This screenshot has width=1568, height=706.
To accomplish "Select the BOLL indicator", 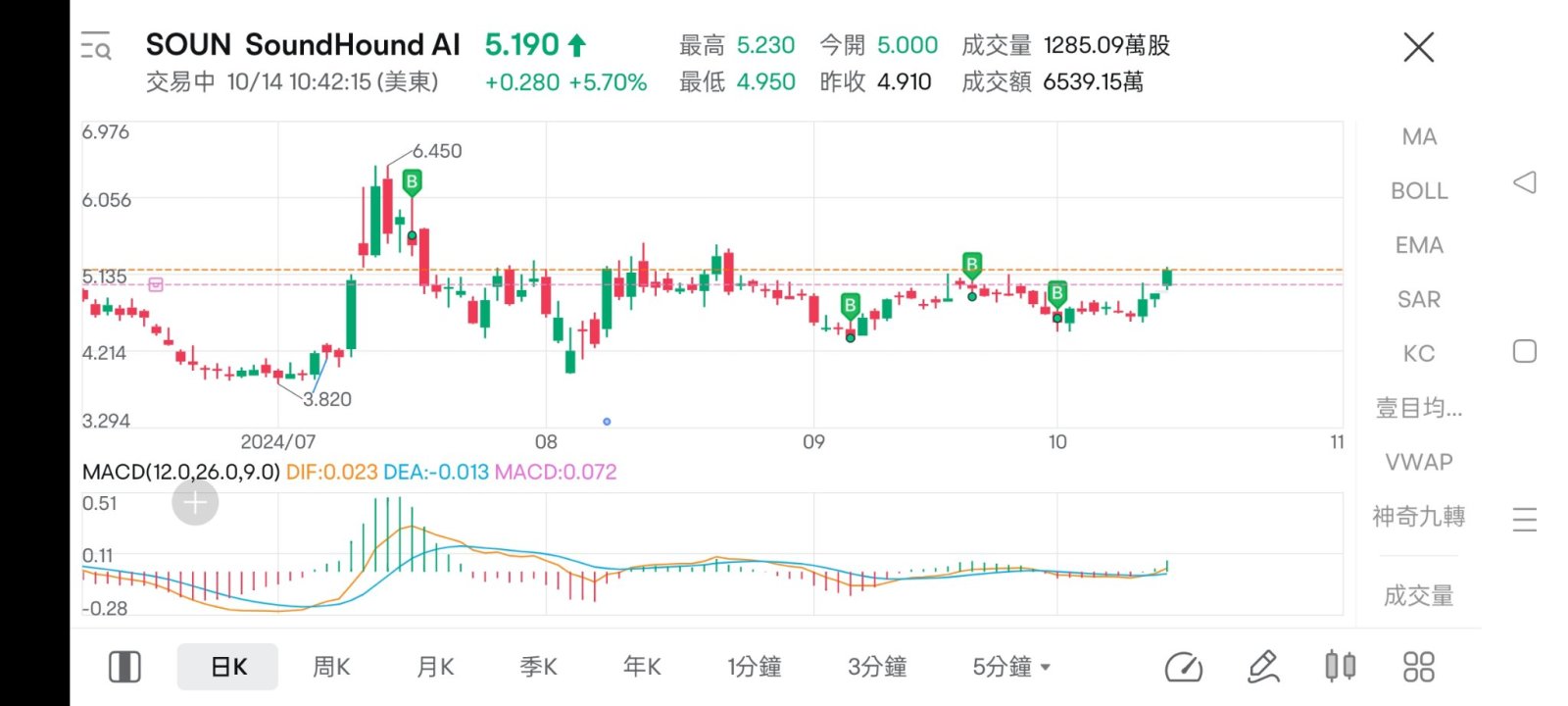I will 1419,191.
